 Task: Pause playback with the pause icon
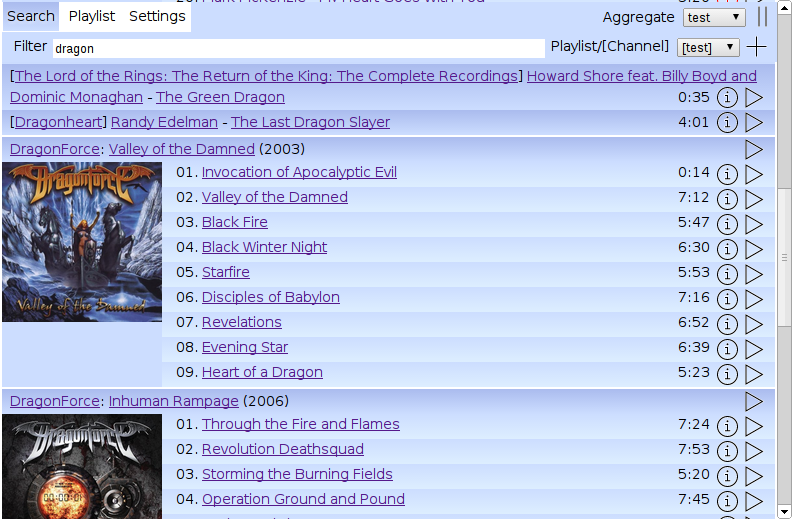(763, 17)
